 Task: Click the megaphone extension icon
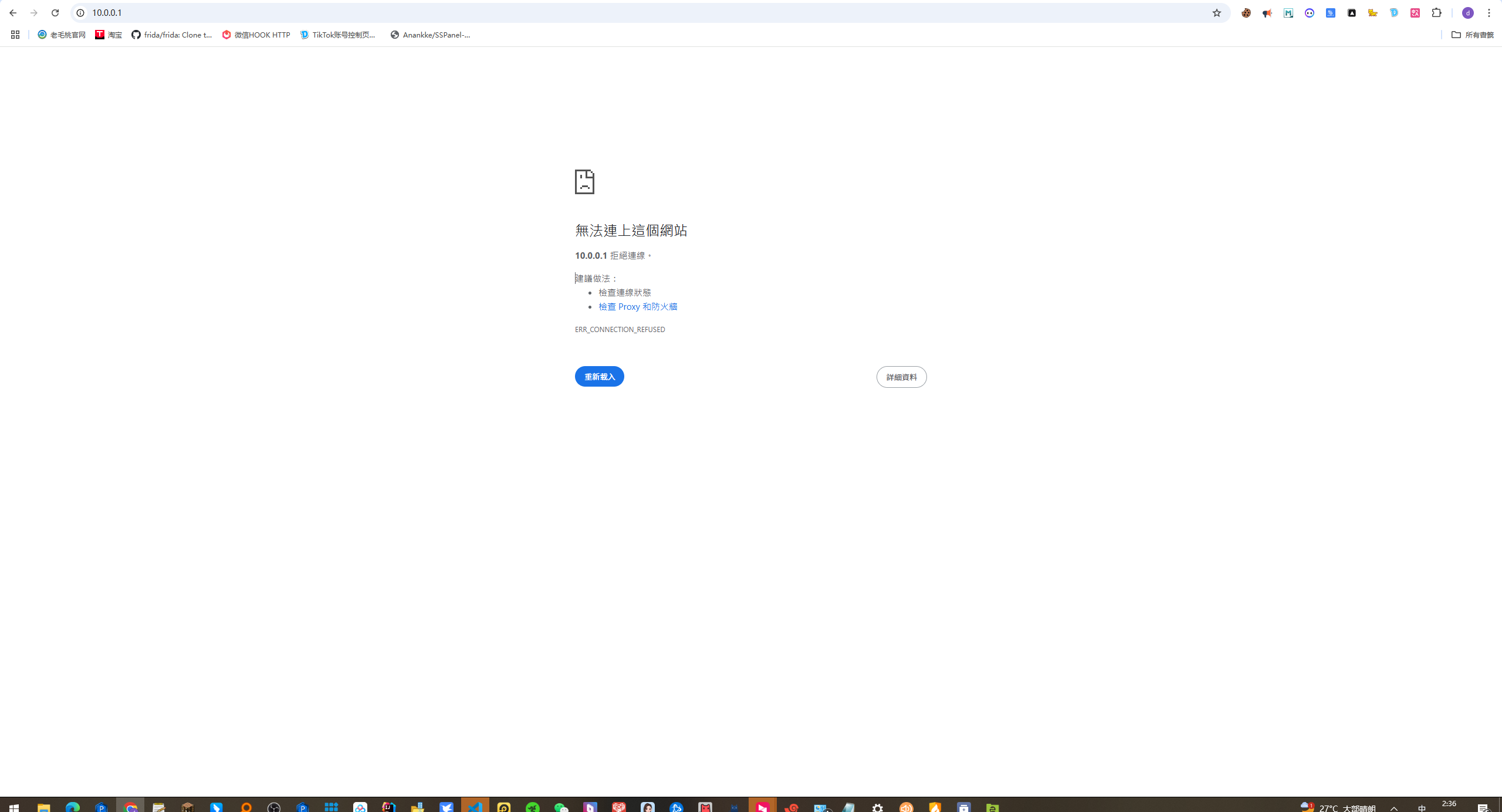[1267, 13]
